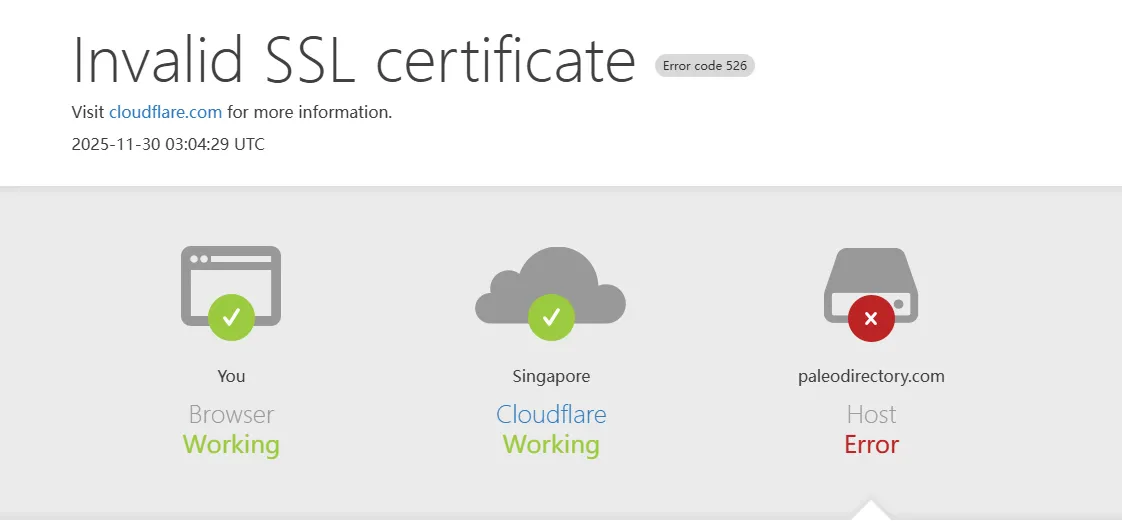This screenshot has height=522, width=1122.
Task: Click the green checkmark on browser icon
Action: [231, 317]
